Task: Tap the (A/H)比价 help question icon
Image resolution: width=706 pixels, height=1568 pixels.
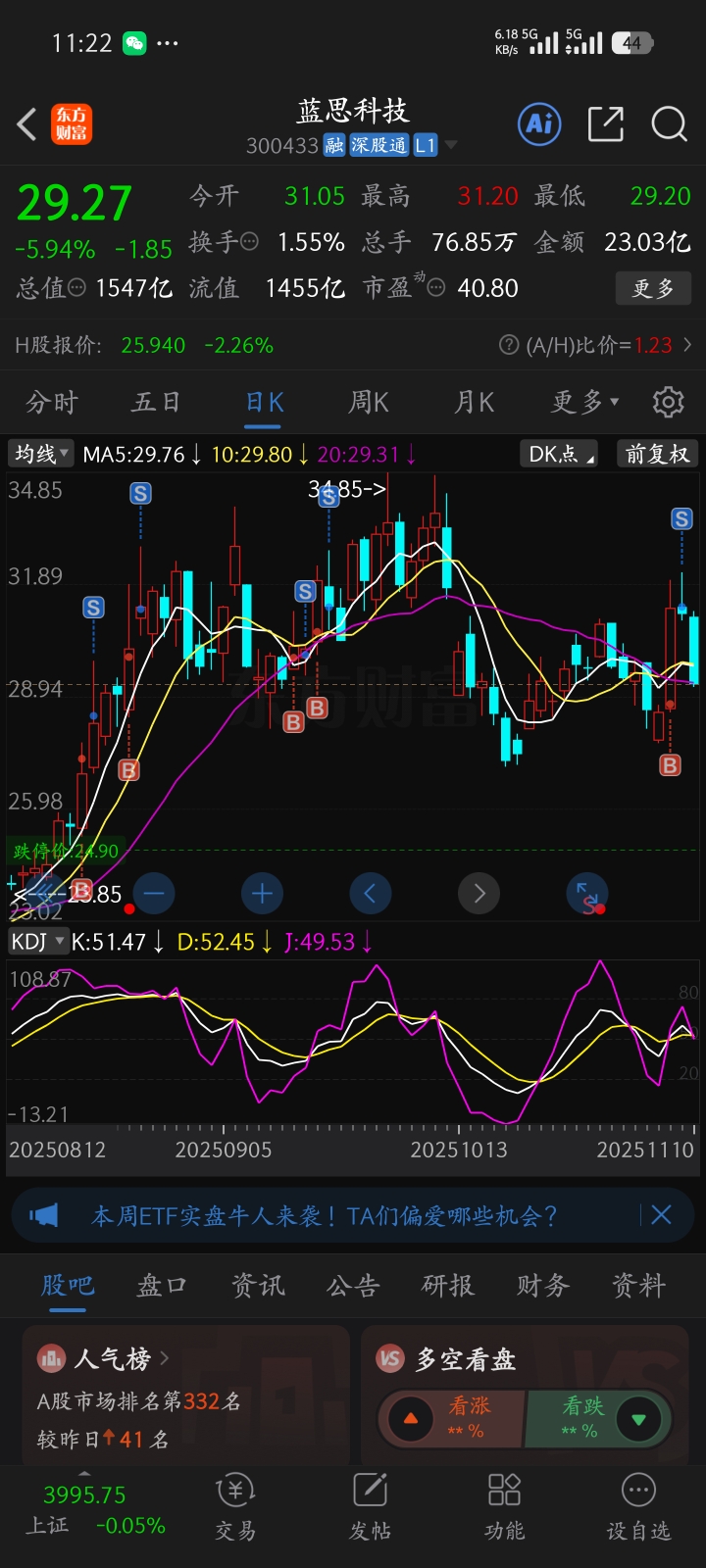Action: (x=508, y=345)
